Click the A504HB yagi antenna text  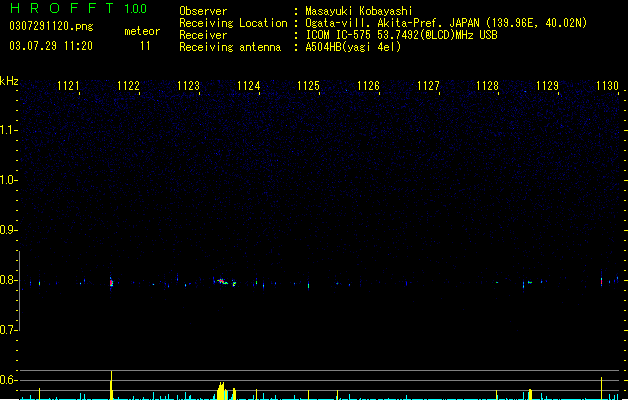click(353, 47)
